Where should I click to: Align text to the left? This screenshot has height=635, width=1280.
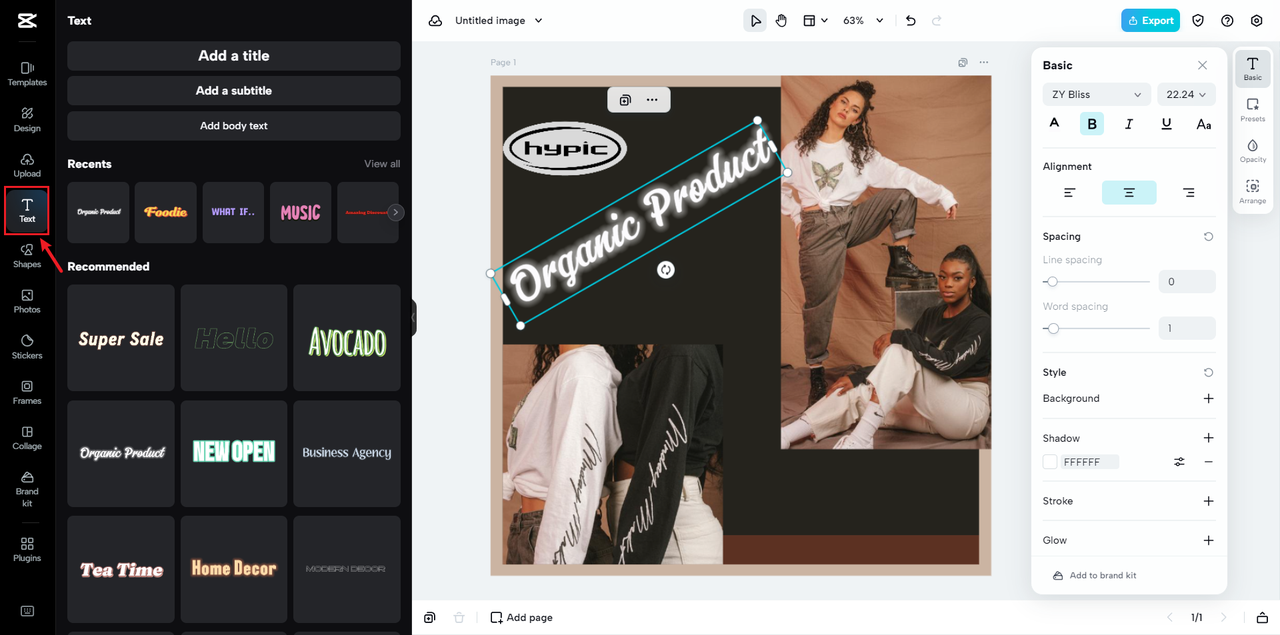(x=1070, y=192)
